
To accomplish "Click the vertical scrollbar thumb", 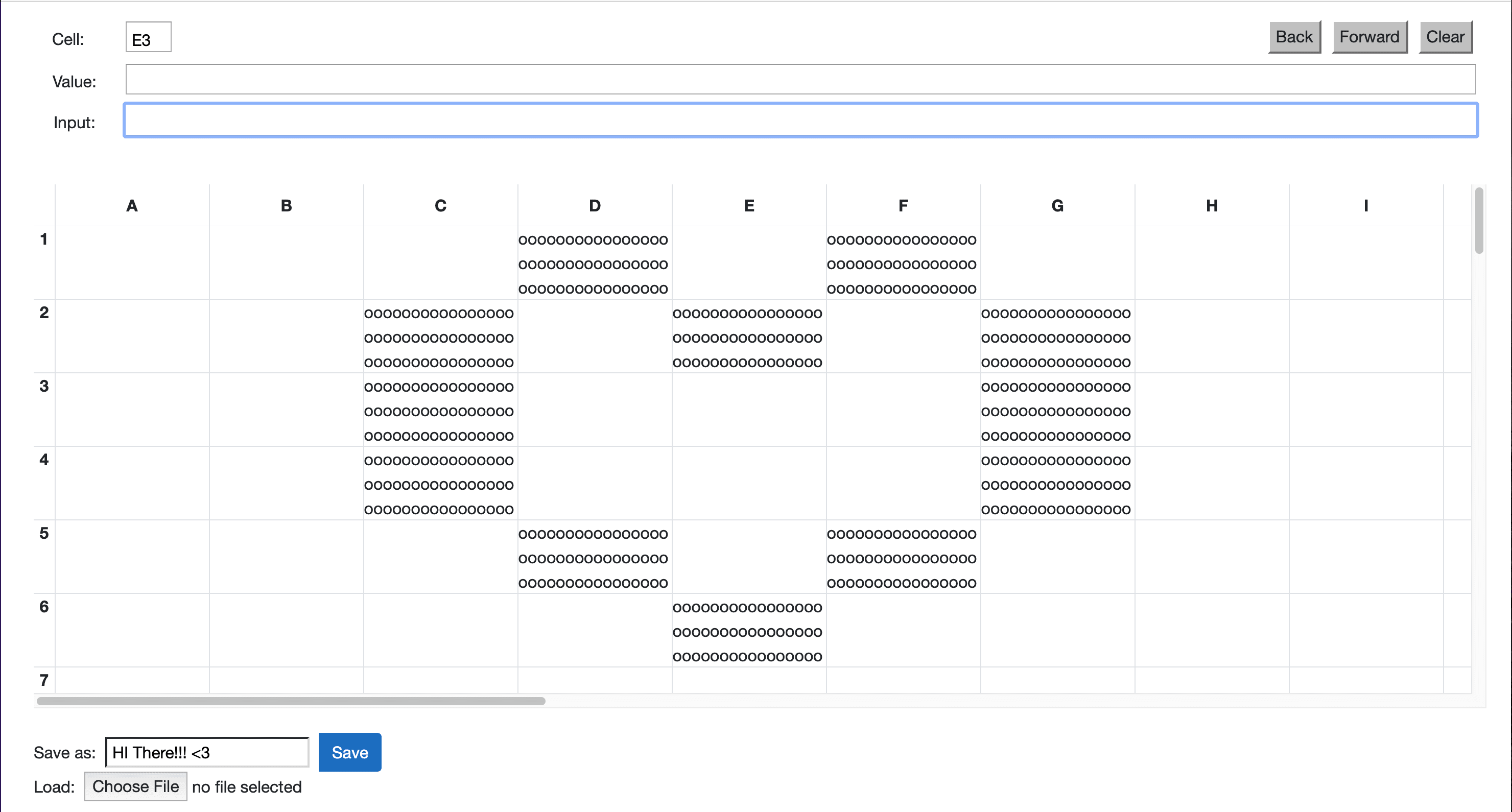I will pyautogui.click(x=1479, y=221).
